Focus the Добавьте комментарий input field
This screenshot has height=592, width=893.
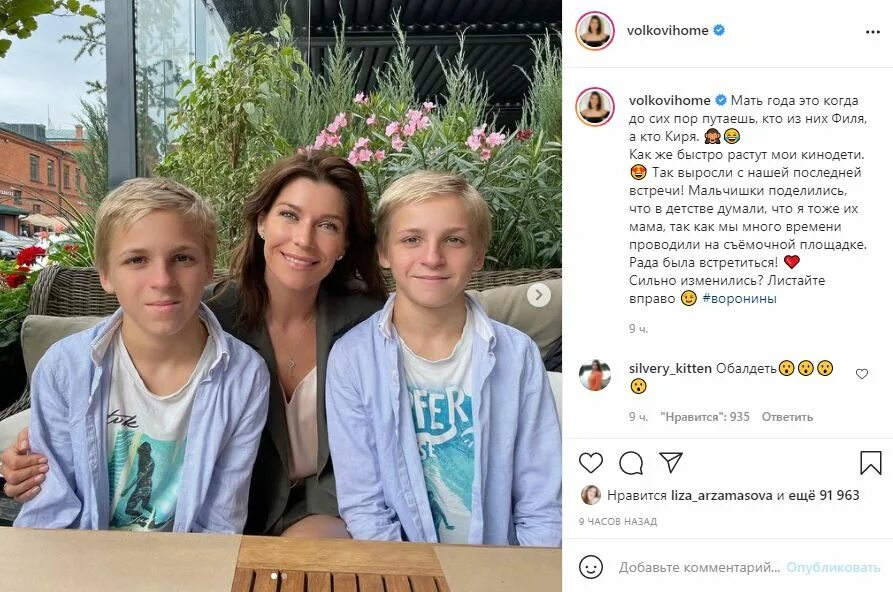click(699, 567)
